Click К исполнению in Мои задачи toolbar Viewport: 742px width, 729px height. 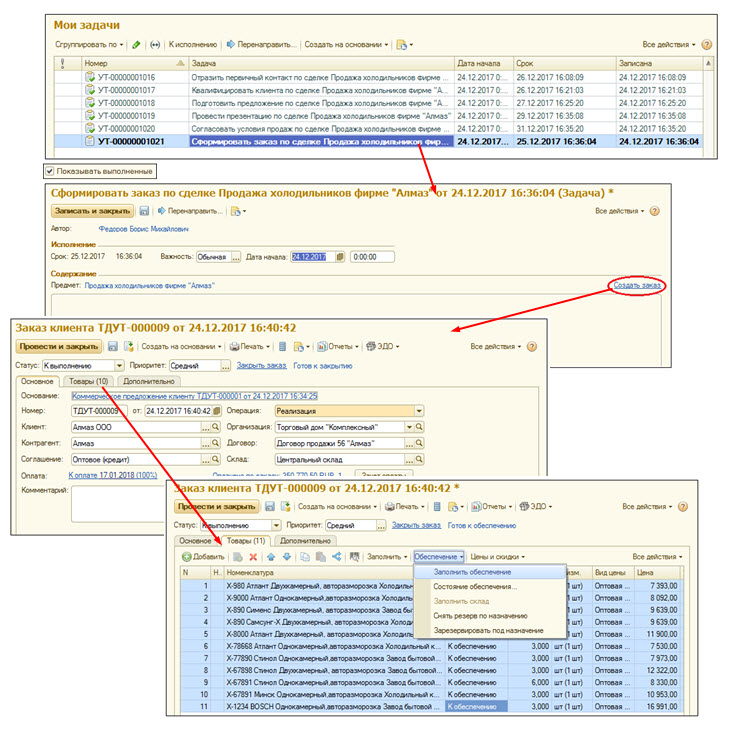(193, 44)
